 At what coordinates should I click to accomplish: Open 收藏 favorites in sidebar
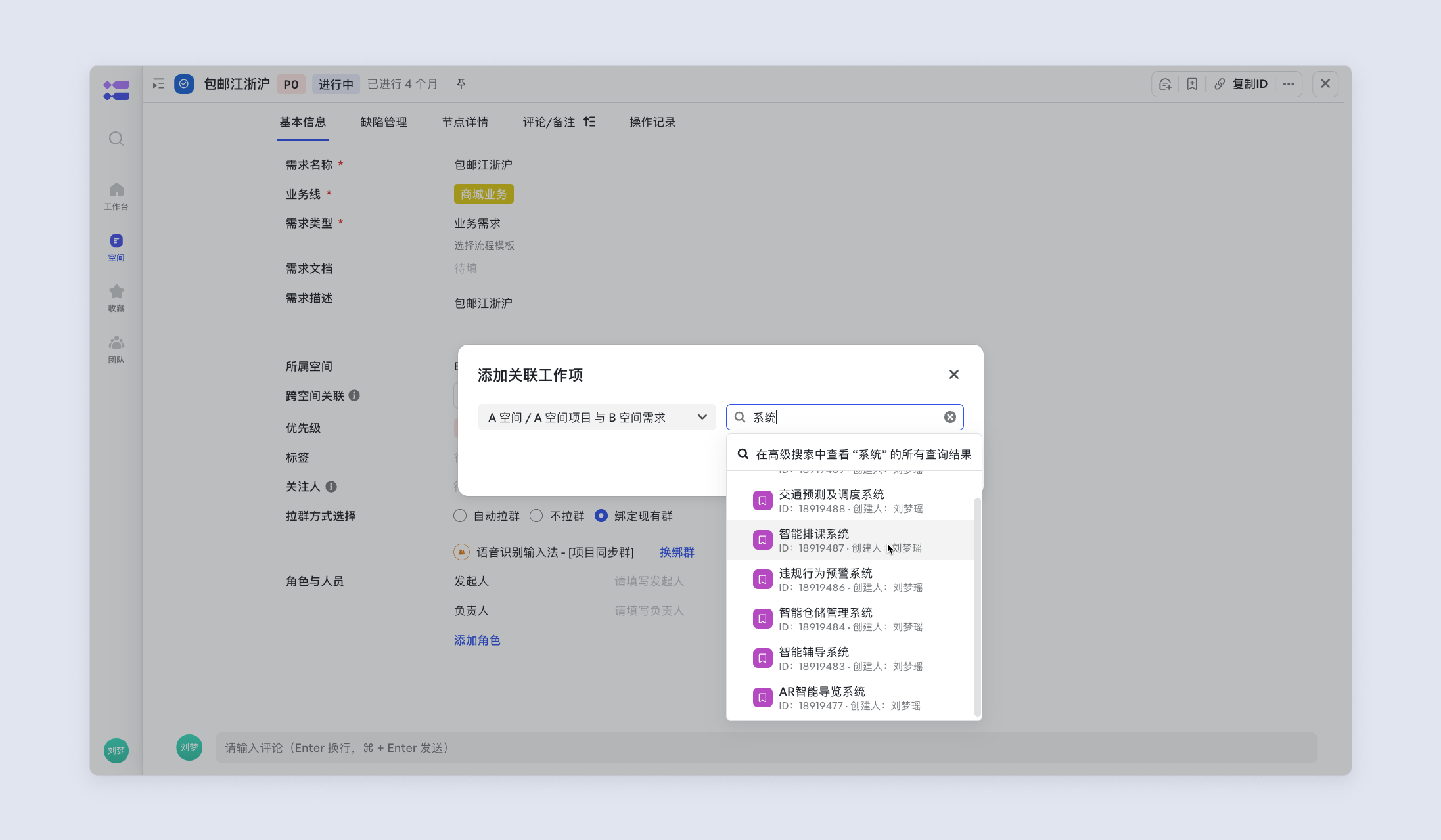point(116,298)
